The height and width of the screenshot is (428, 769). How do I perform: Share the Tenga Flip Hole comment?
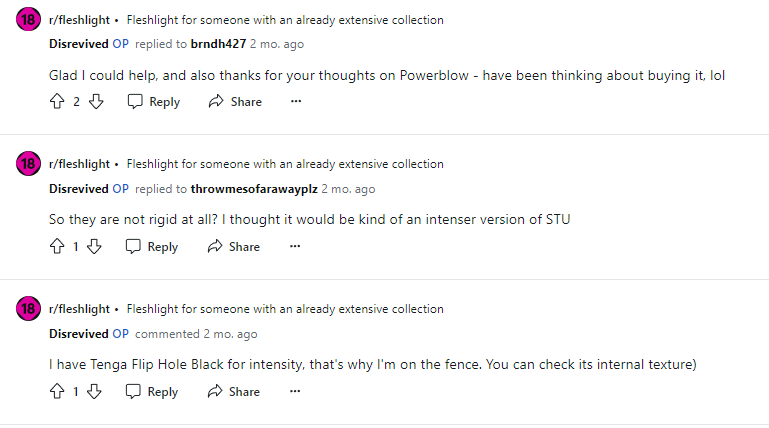234,392
